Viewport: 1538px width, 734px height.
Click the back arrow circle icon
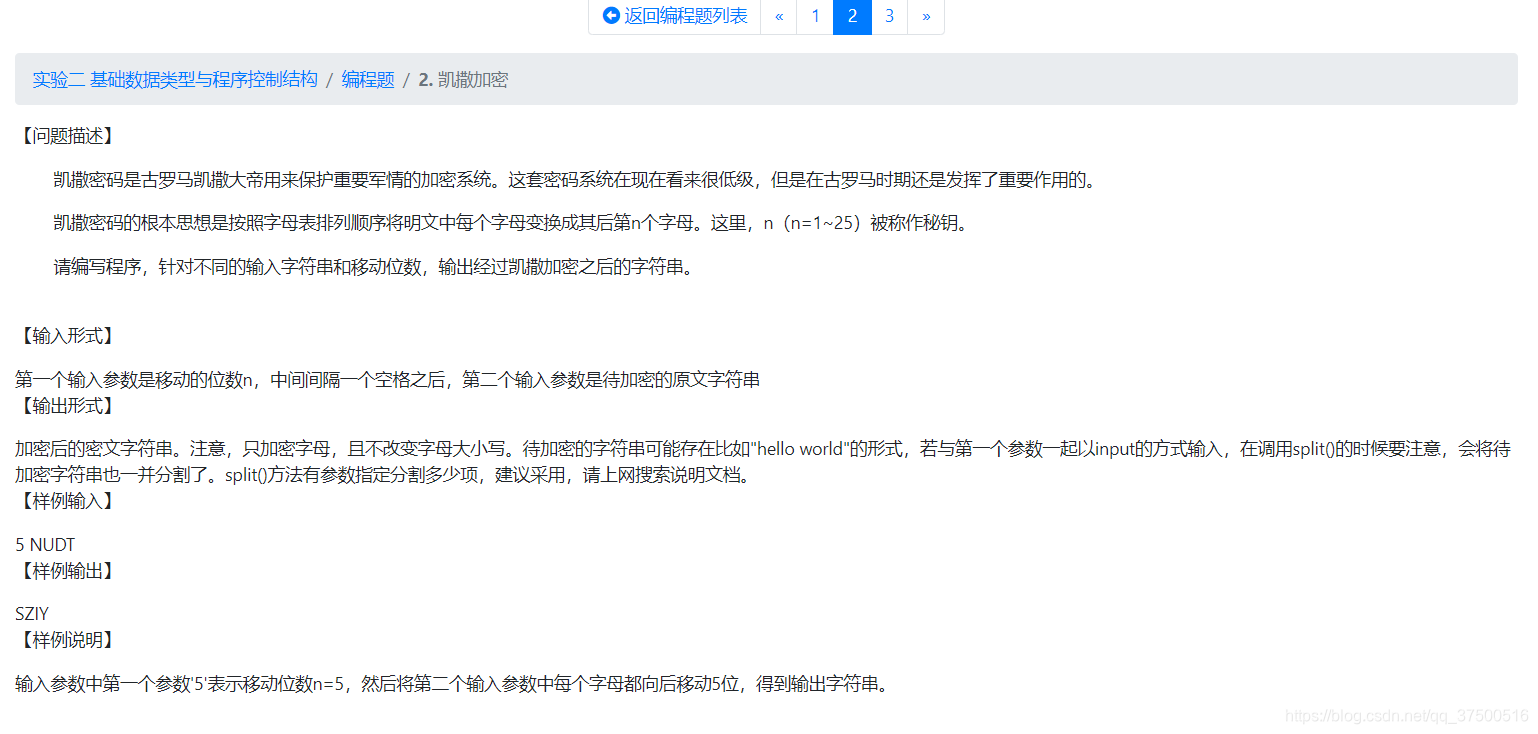611,16
